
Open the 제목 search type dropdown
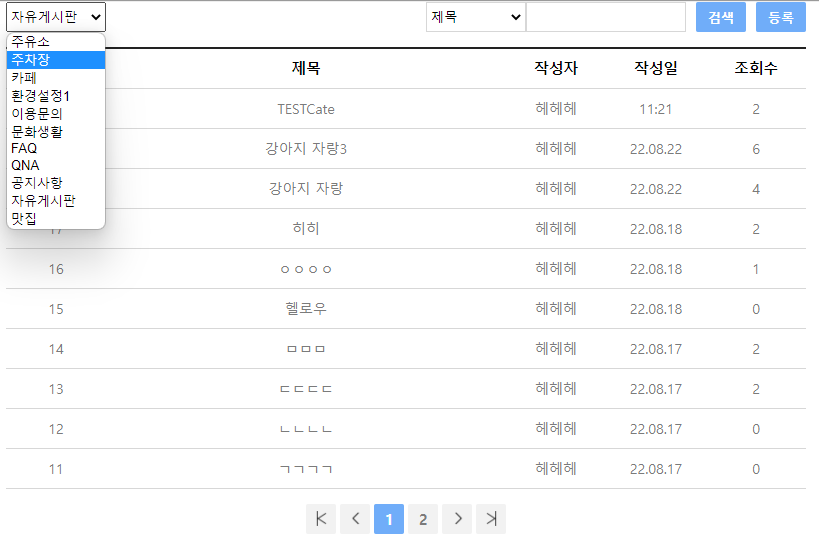tap(476, 17)
